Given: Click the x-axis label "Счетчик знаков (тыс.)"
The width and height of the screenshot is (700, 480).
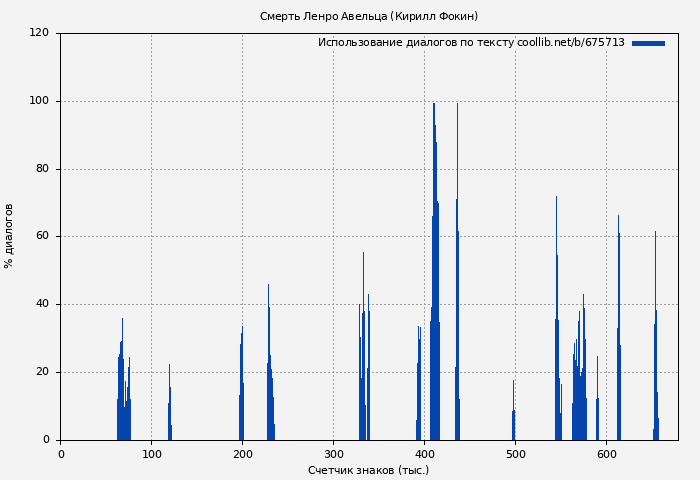Looking at the screenshot, I should (368, 470).
